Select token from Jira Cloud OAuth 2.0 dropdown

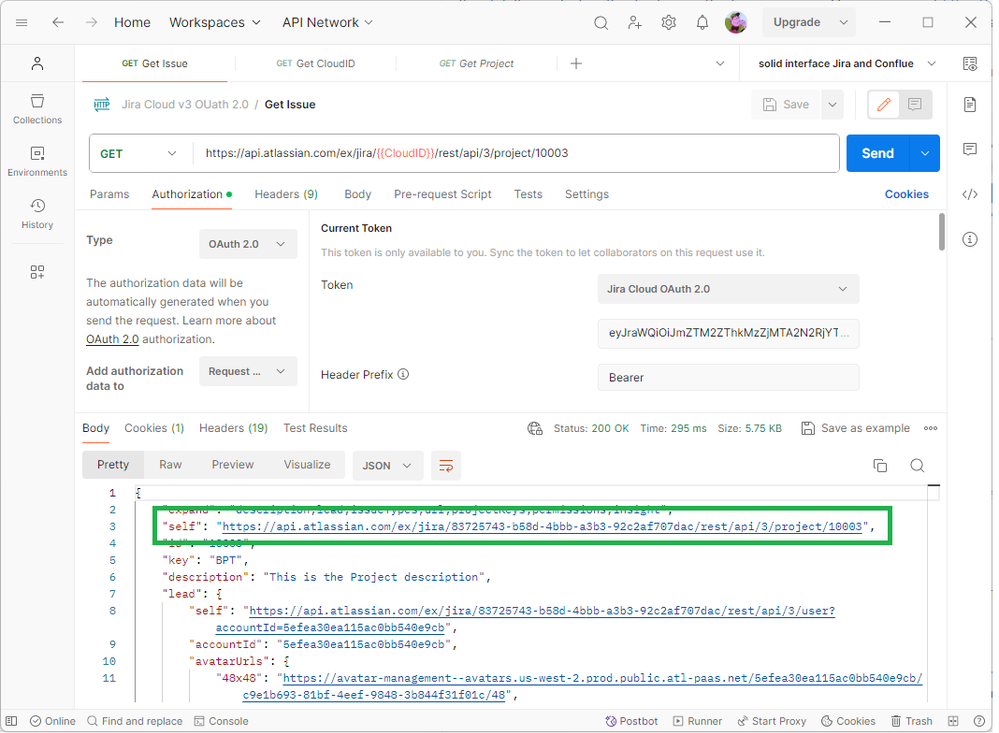[728, 289]
